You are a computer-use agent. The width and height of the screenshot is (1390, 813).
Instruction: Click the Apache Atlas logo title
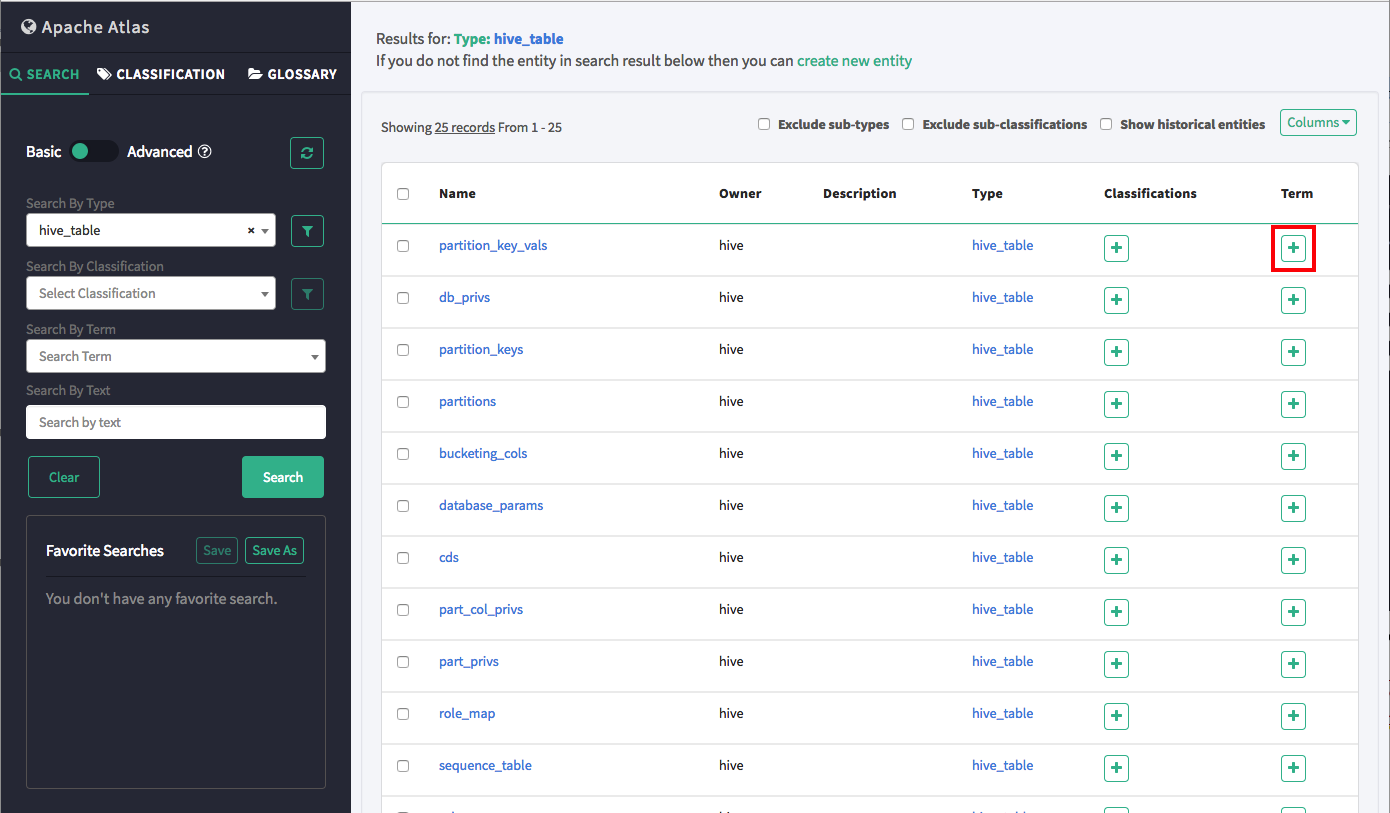[86, 27]
